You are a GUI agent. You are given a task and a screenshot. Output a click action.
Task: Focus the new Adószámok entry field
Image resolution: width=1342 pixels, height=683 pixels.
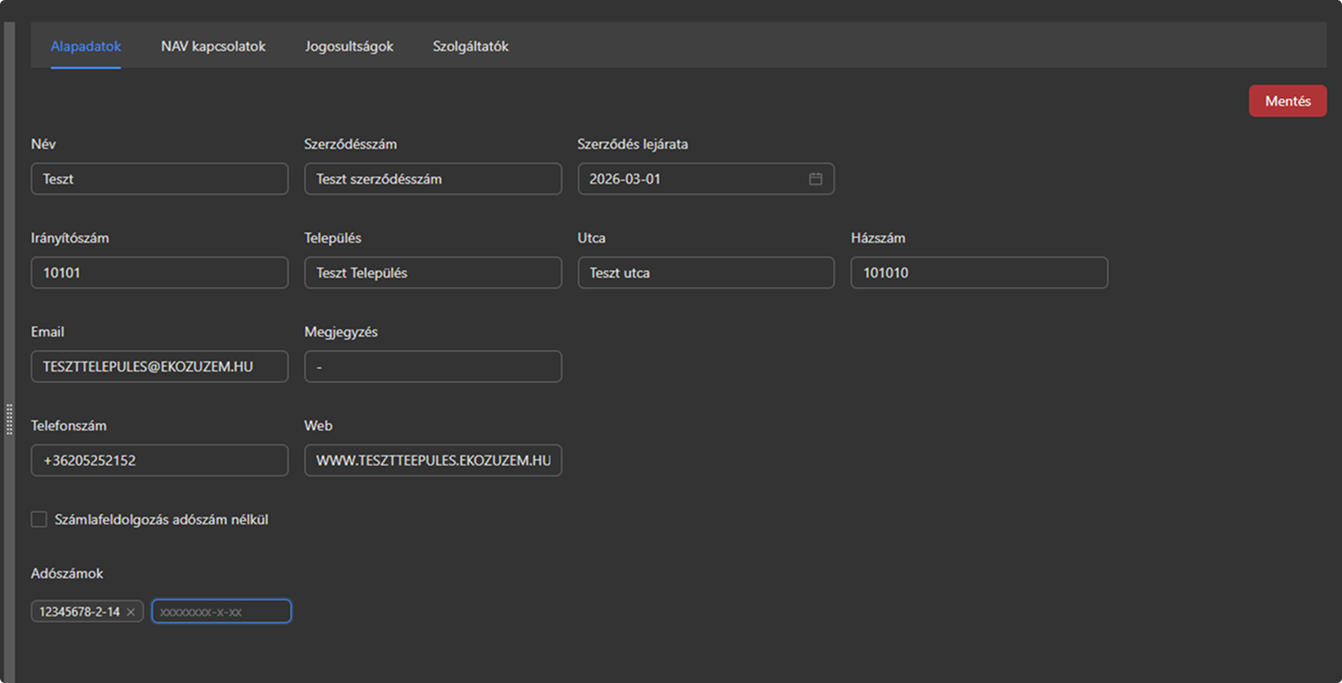click(221, 611)
